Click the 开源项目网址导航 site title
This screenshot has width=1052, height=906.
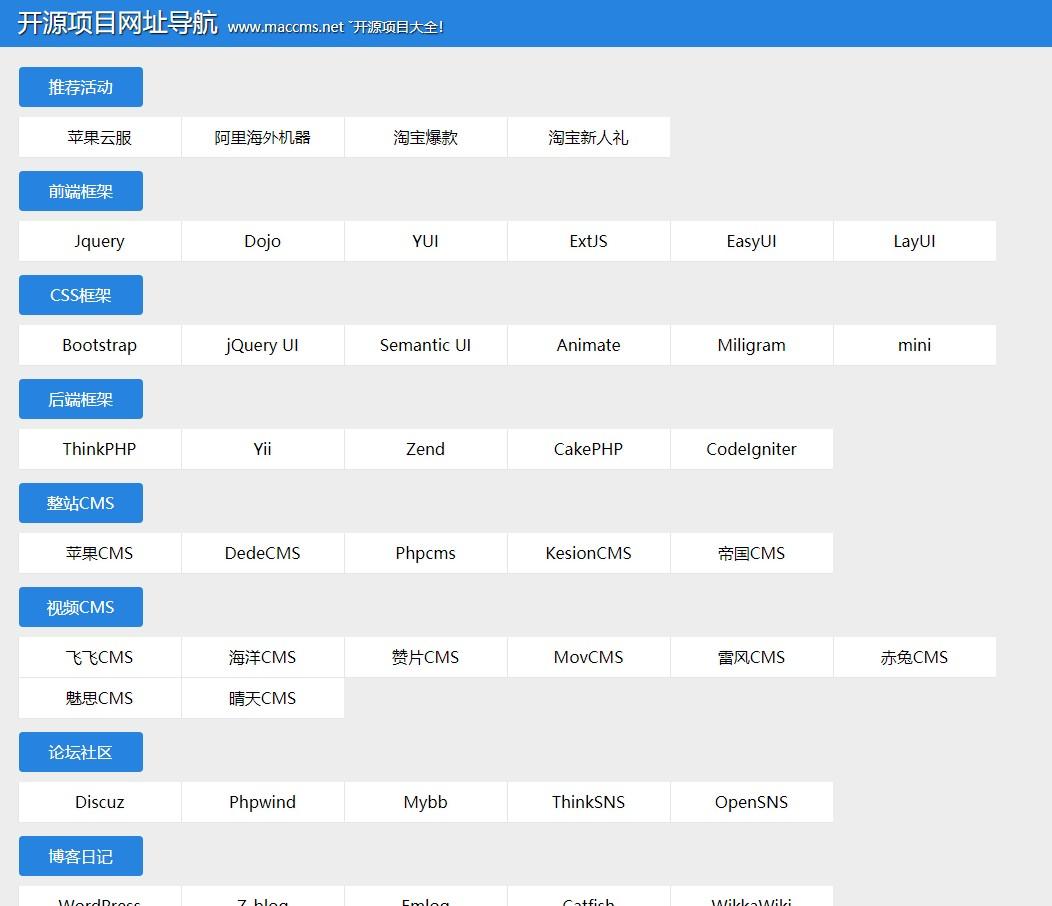pos(118,24)
